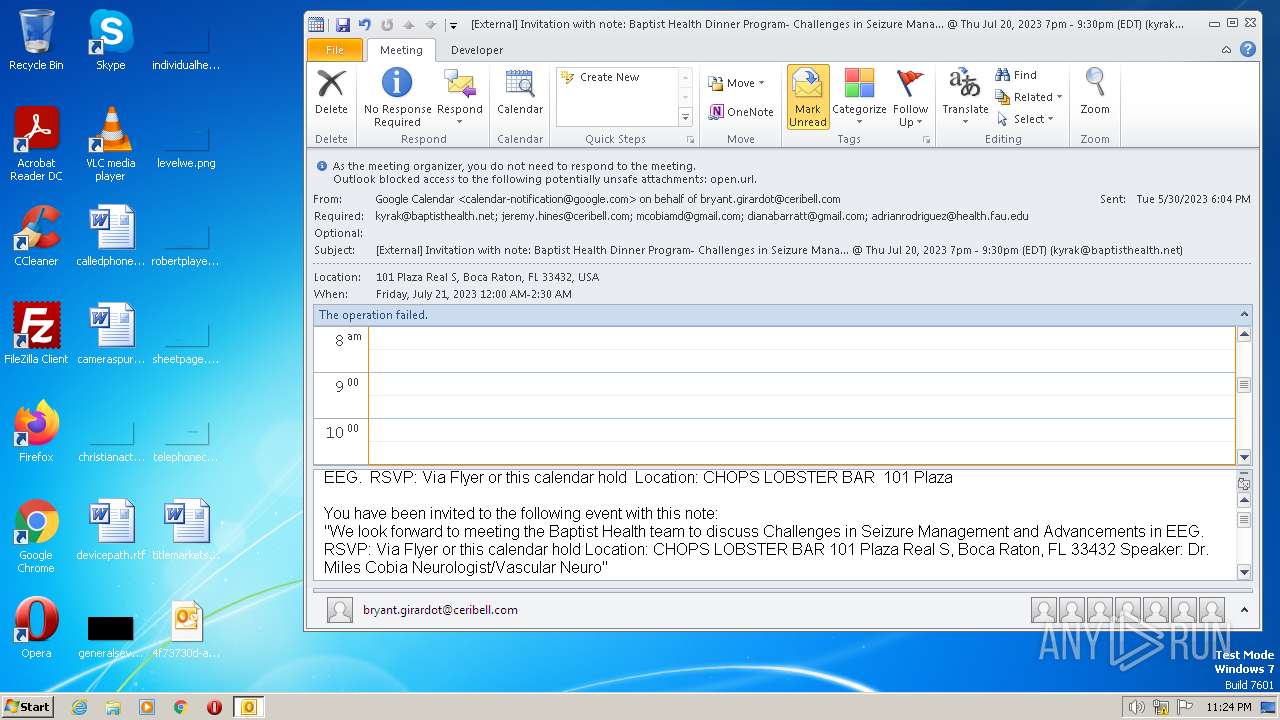
Task: Click Find in Editing group
Action: pos(1016,75)
